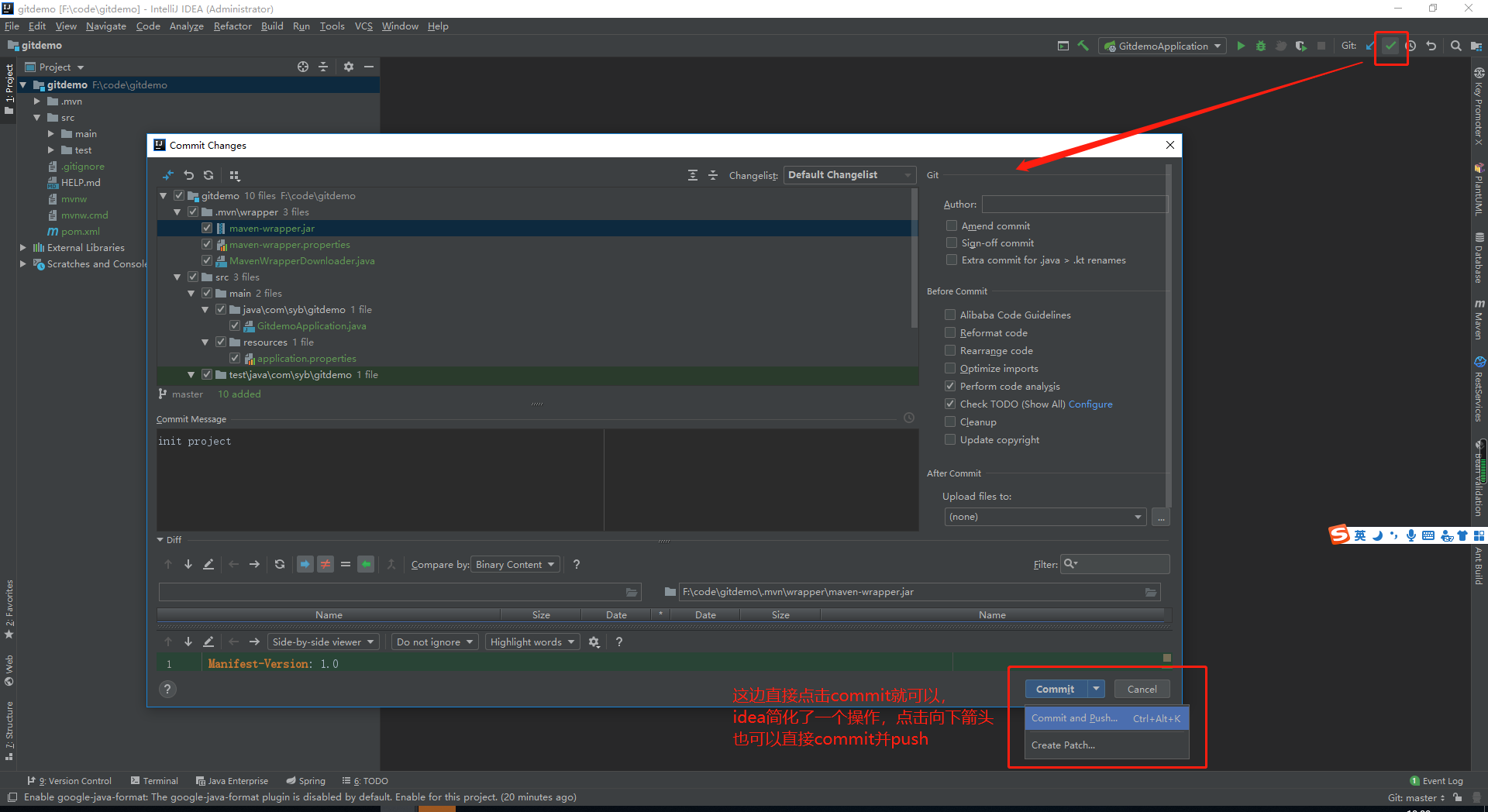Open the Side-by-side viewer dropdown
This screenshot has width=1488, height=812.
pyautogui.click(x=323, y=642)
